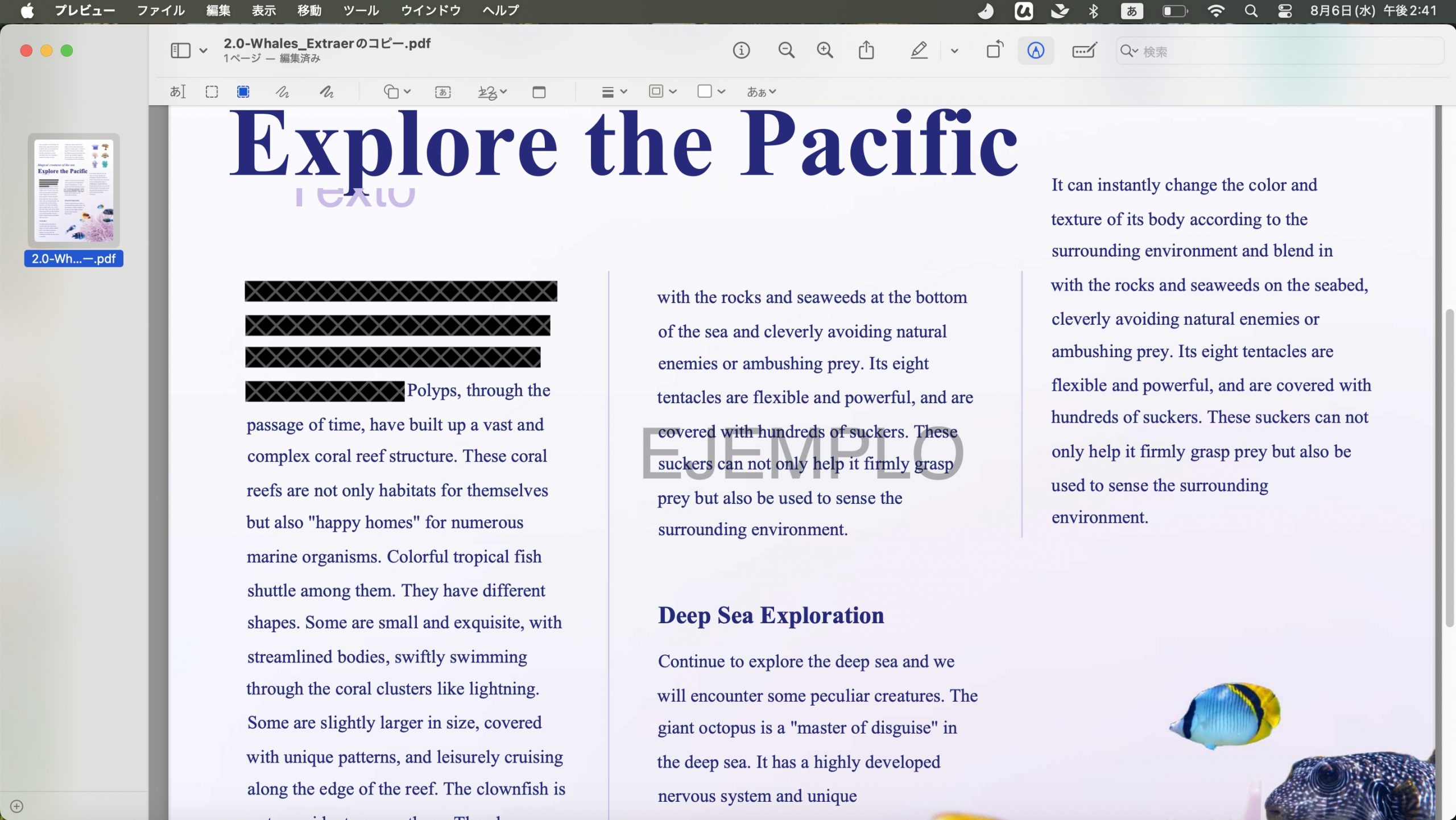
Task: Insert a text box annotation
Action: click(x=442, y=92)
